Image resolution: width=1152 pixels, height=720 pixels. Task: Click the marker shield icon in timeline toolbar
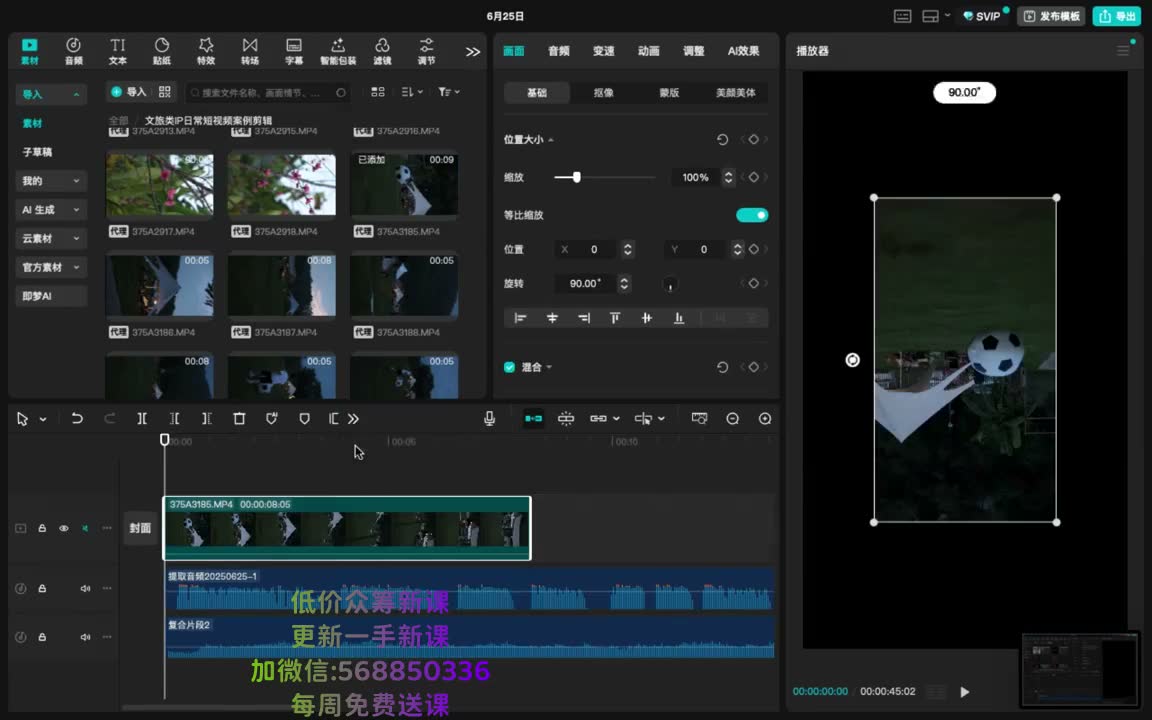pos(304,418)
